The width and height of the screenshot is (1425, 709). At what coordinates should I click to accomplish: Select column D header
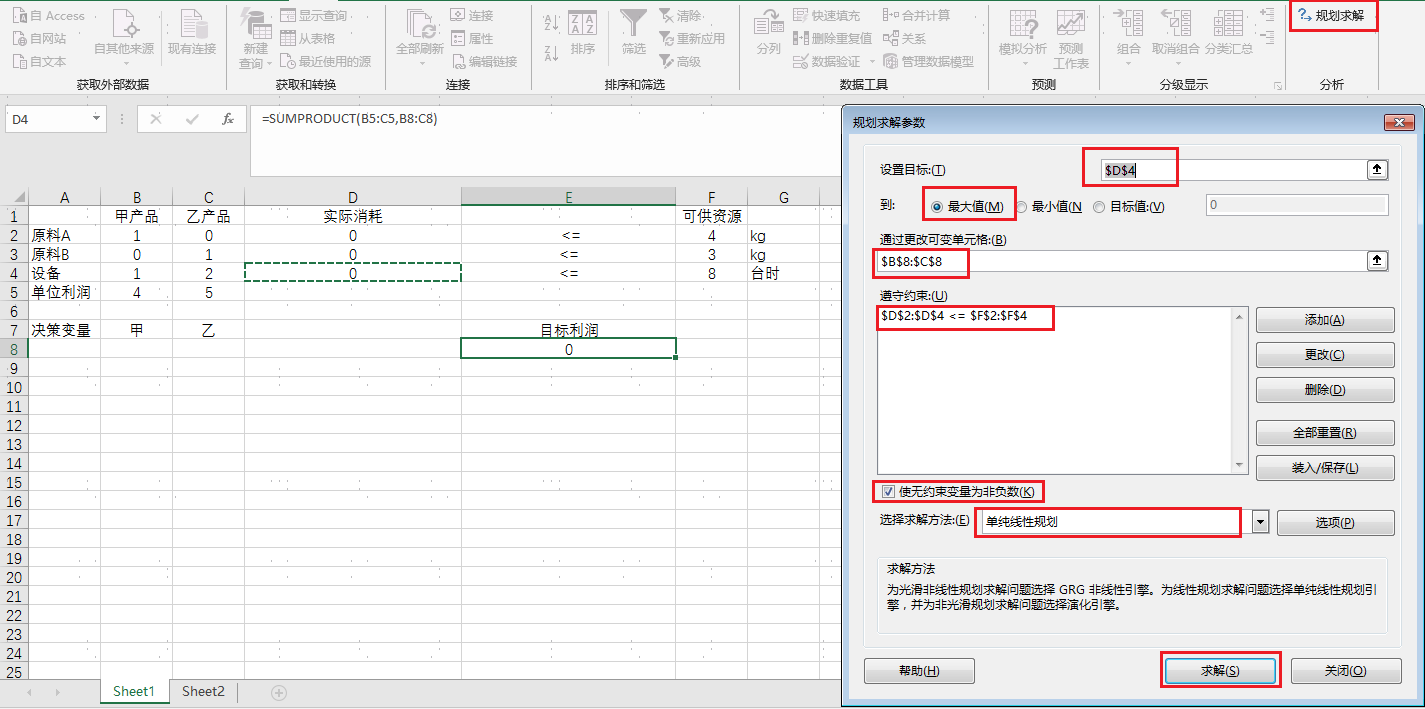point(353,197)
